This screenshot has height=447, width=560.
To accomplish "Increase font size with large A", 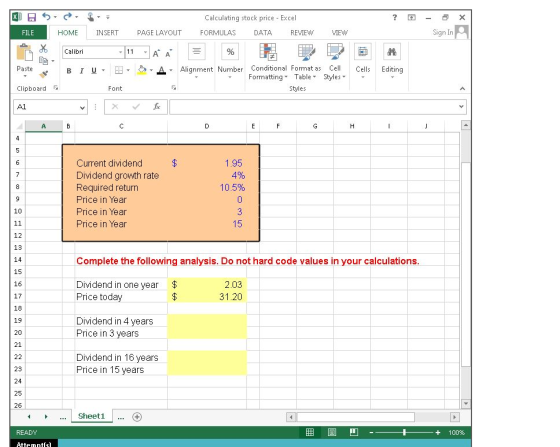I will click(156, 53).
